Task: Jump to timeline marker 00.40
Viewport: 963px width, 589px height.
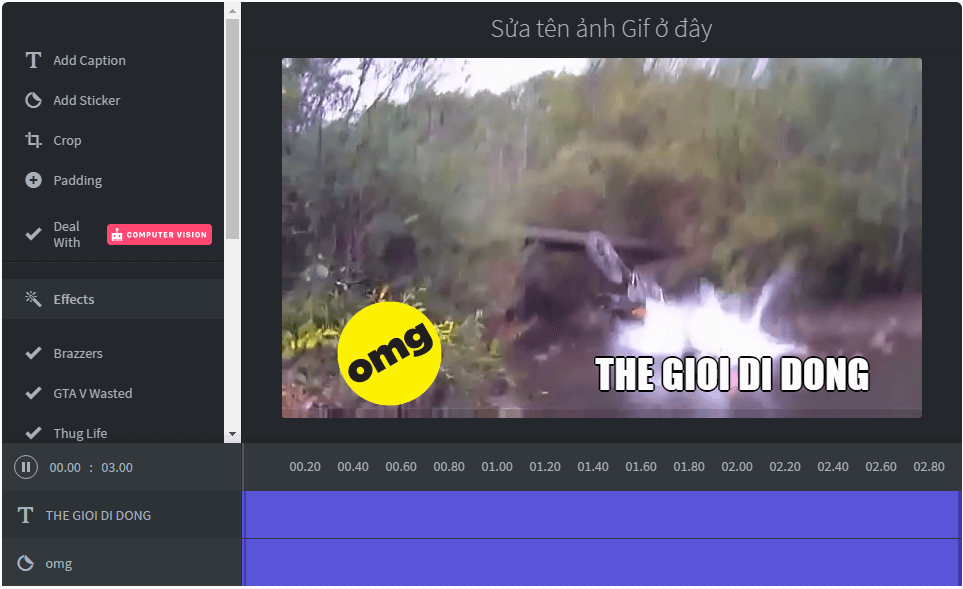Action: click(353, 467)
